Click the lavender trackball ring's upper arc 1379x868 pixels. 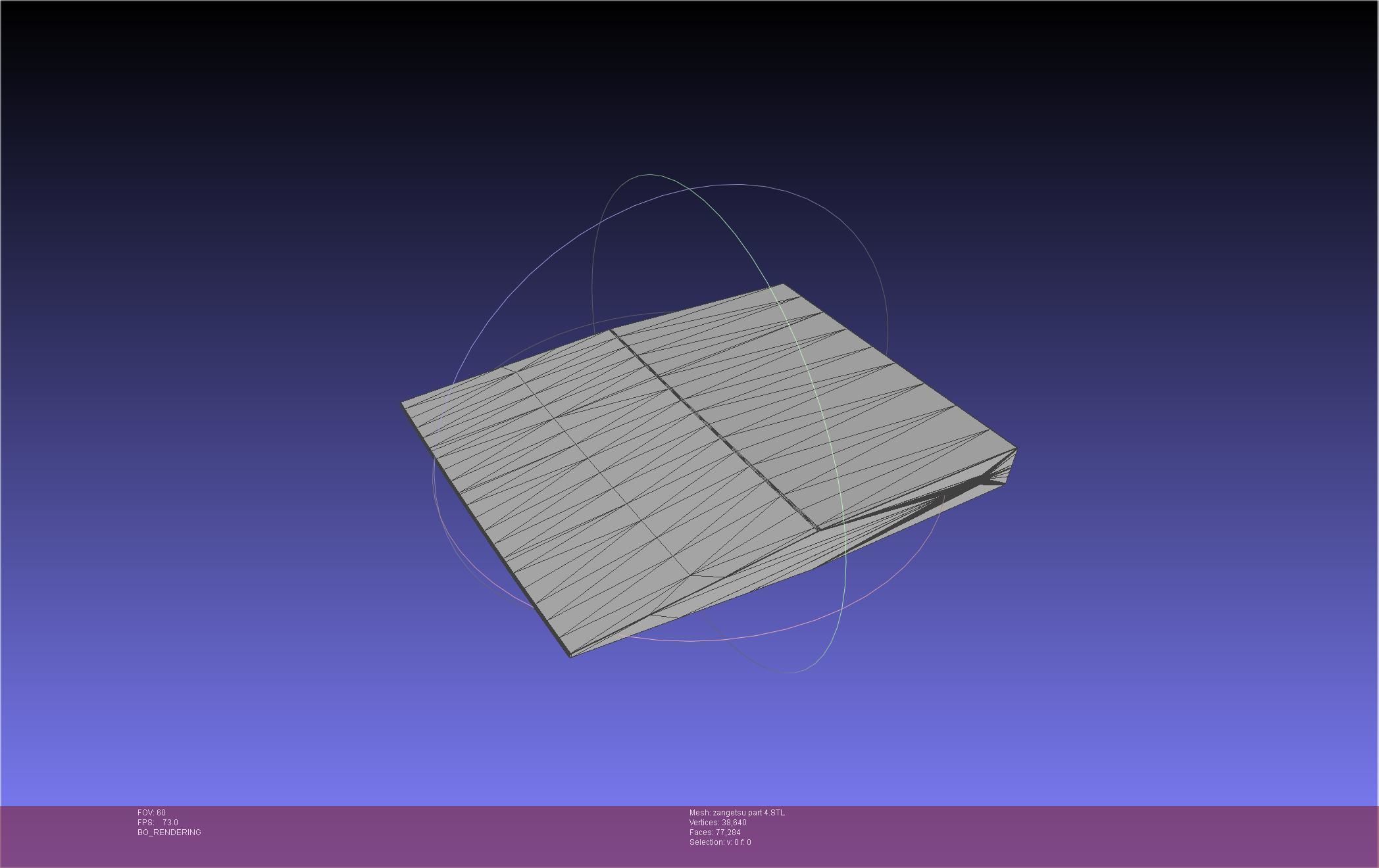coord(737,185)
